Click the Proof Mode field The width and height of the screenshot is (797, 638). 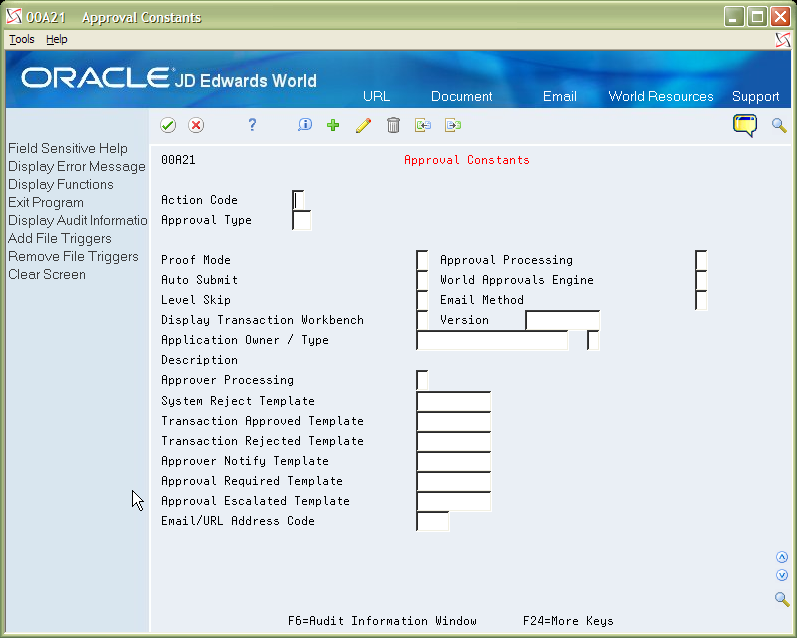click(422, 260)
